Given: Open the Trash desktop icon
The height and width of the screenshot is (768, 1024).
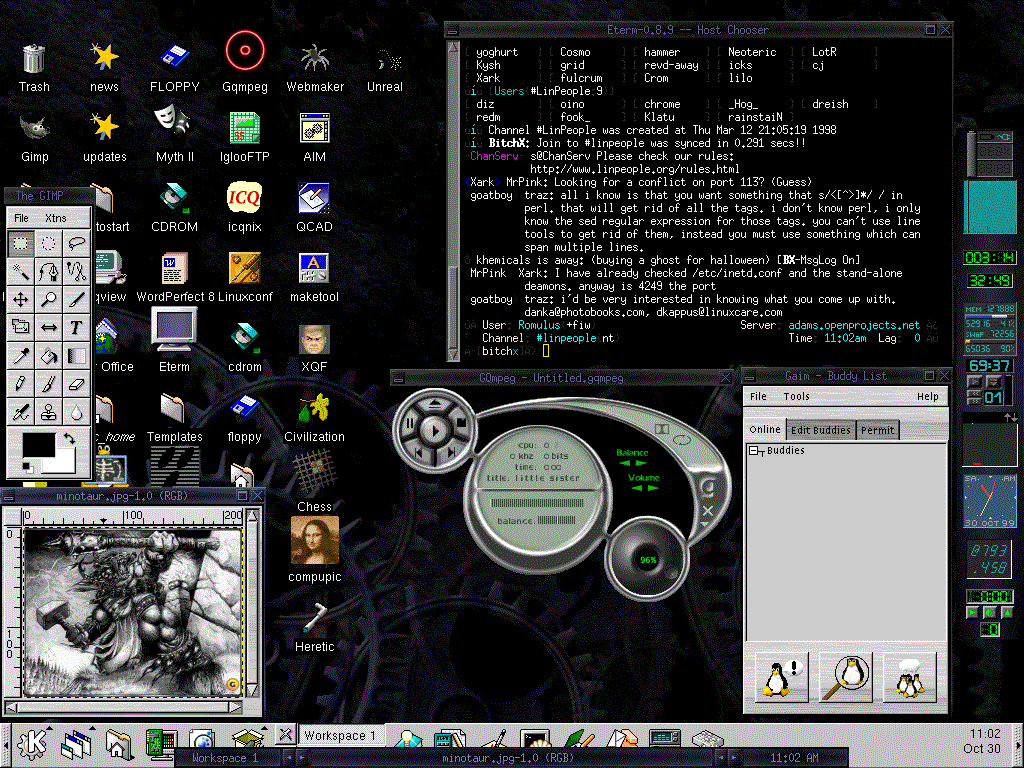Looking at the screenshot, I should [x=34, y=67].
